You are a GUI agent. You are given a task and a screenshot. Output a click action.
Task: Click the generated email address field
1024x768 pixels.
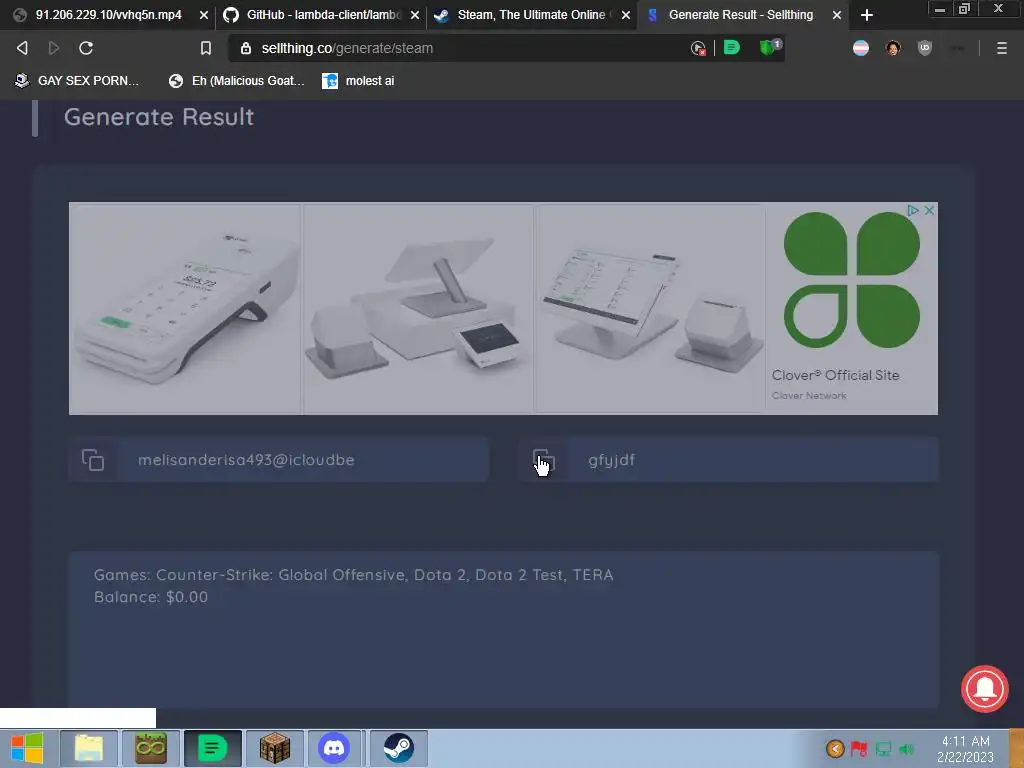pyautogui.click(x=303, y=460)
